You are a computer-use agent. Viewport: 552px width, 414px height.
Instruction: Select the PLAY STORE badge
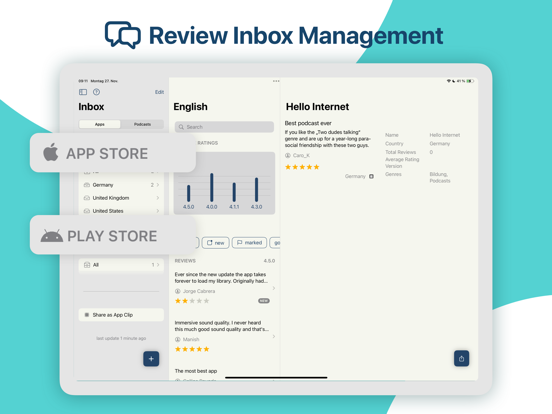[113, 235]
